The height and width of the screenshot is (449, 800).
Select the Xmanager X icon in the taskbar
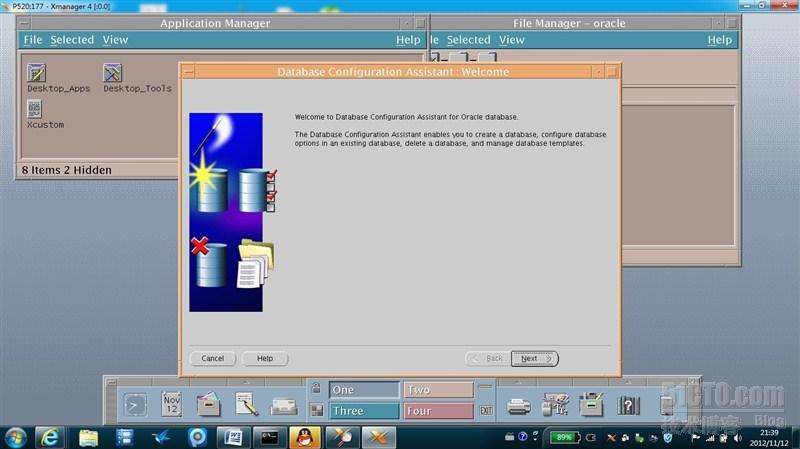click(x=379, y=438)
